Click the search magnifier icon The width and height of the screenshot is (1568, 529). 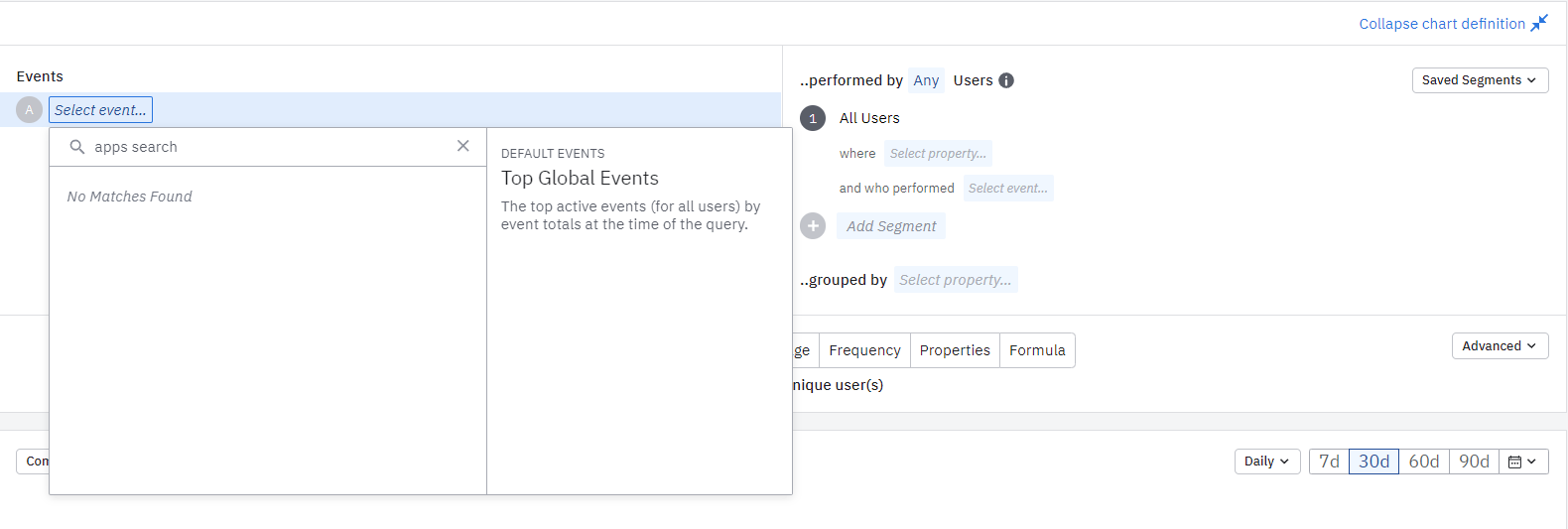pyautogui.click(x=77, y=147)
